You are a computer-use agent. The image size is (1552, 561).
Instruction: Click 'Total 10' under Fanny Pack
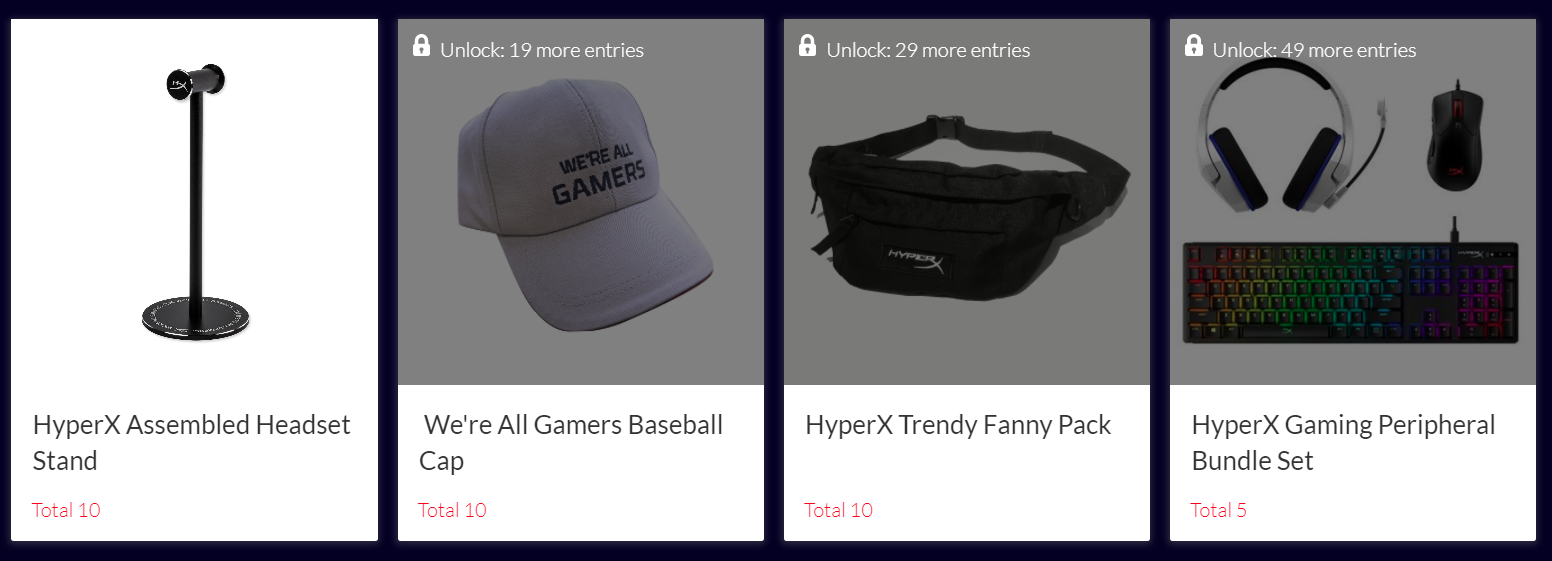tap(838, 510)
